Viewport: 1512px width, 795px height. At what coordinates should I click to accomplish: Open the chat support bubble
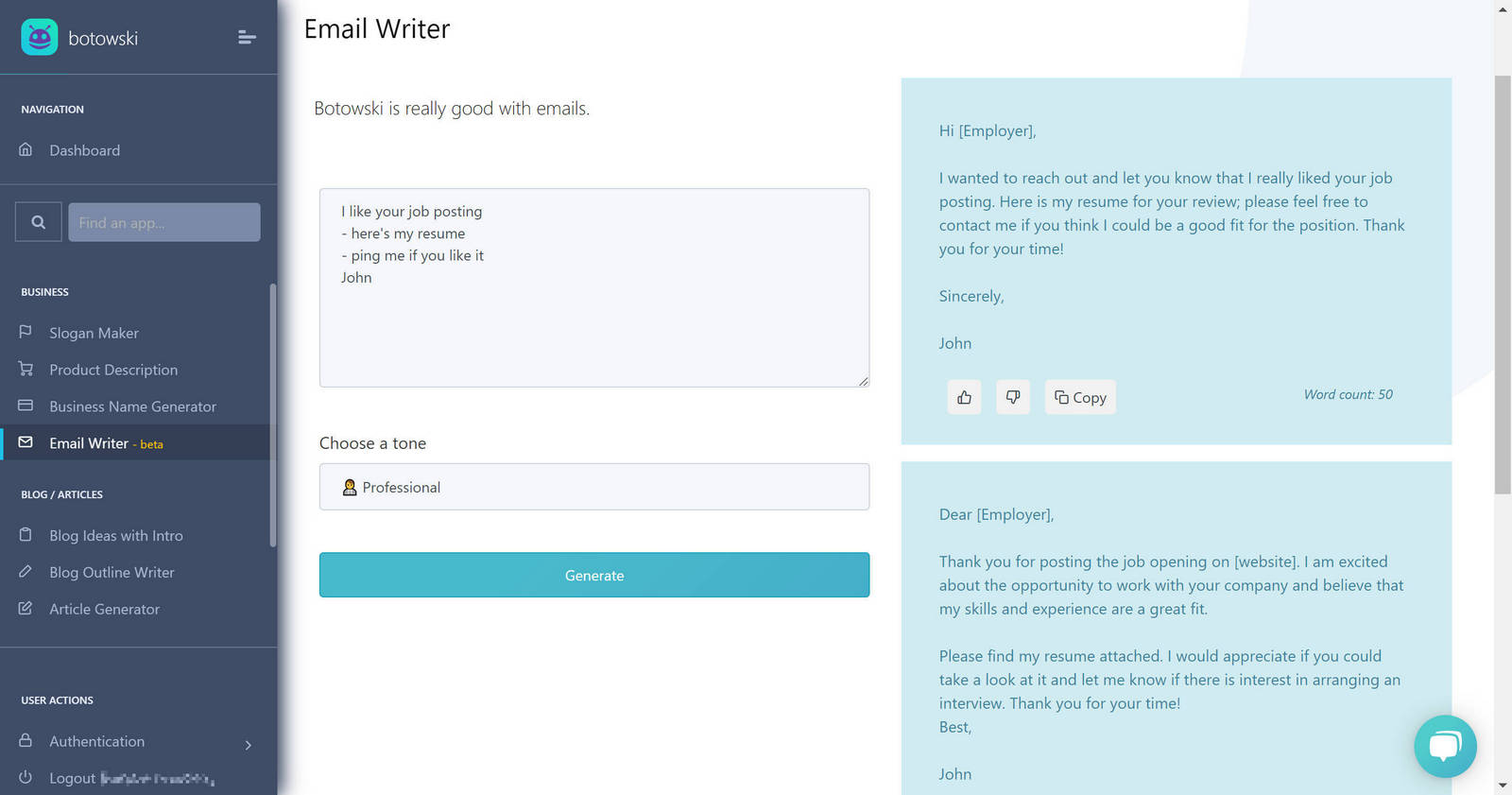(1445, 746)
